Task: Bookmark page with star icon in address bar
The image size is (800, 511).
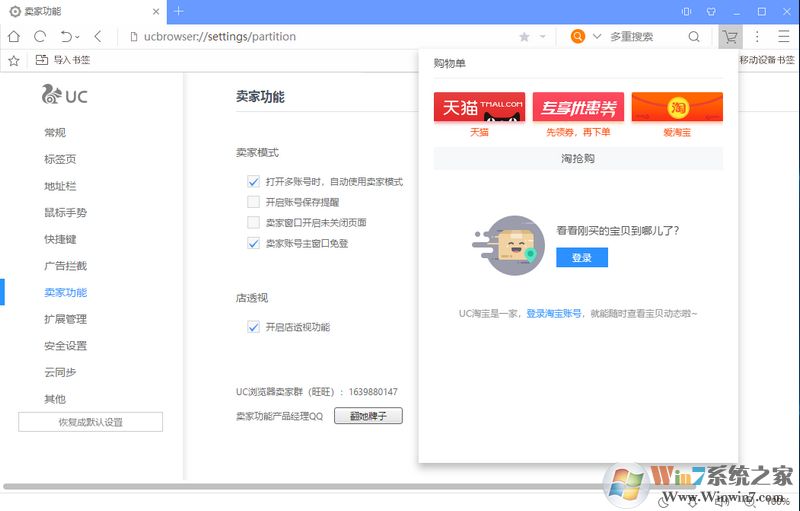Action: [x=524, y=37]
